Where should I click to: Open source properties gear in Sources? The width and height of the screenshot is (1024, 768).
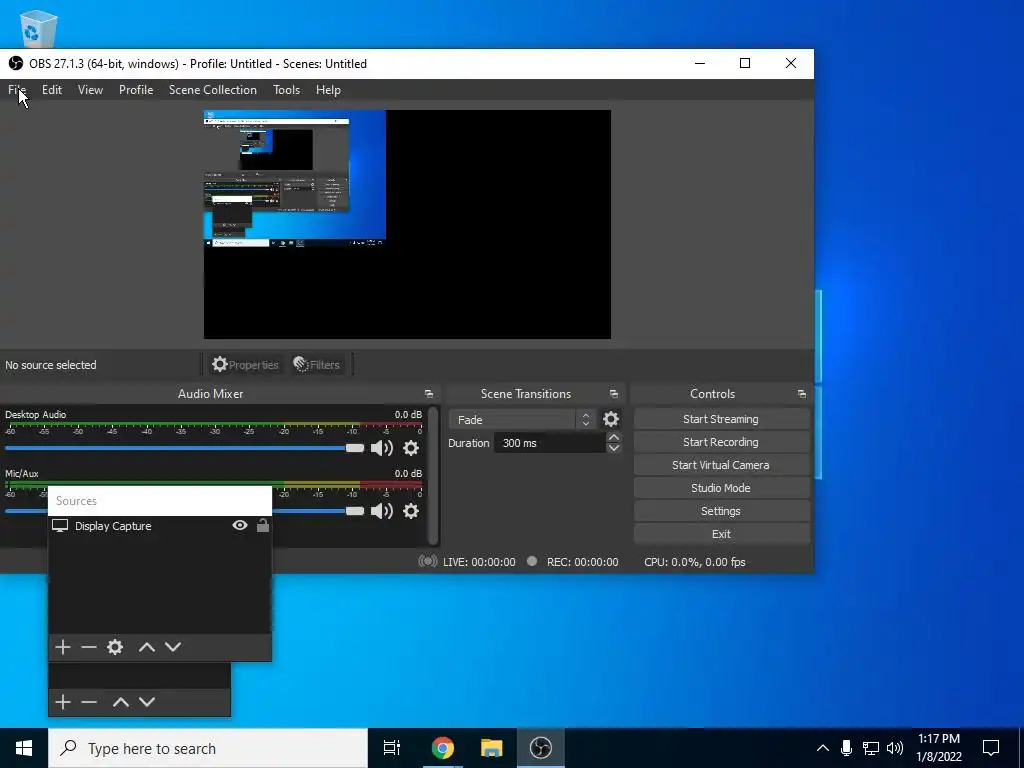115,647
